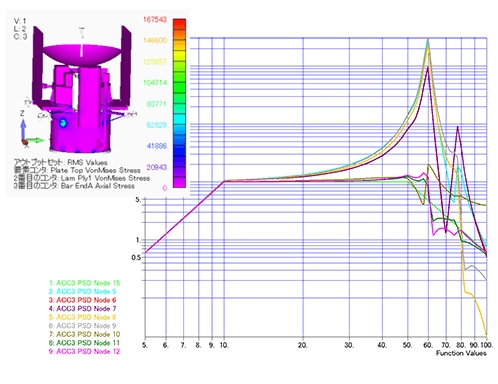This screenshot has width=498, height=384.
Task: Select legend entry ACC3 PSD Node 5
Action: click(x=82, y=292)
